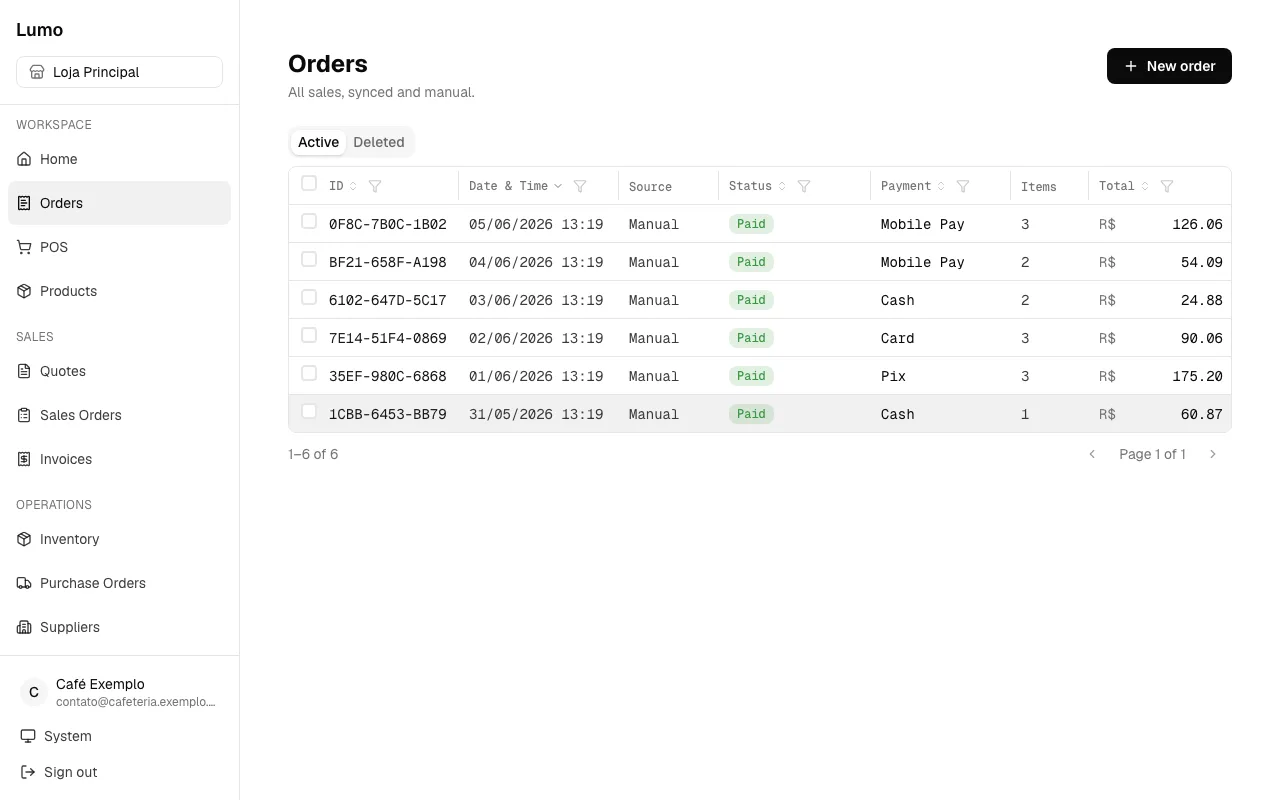Click the Card payment cell

(897, 338)
